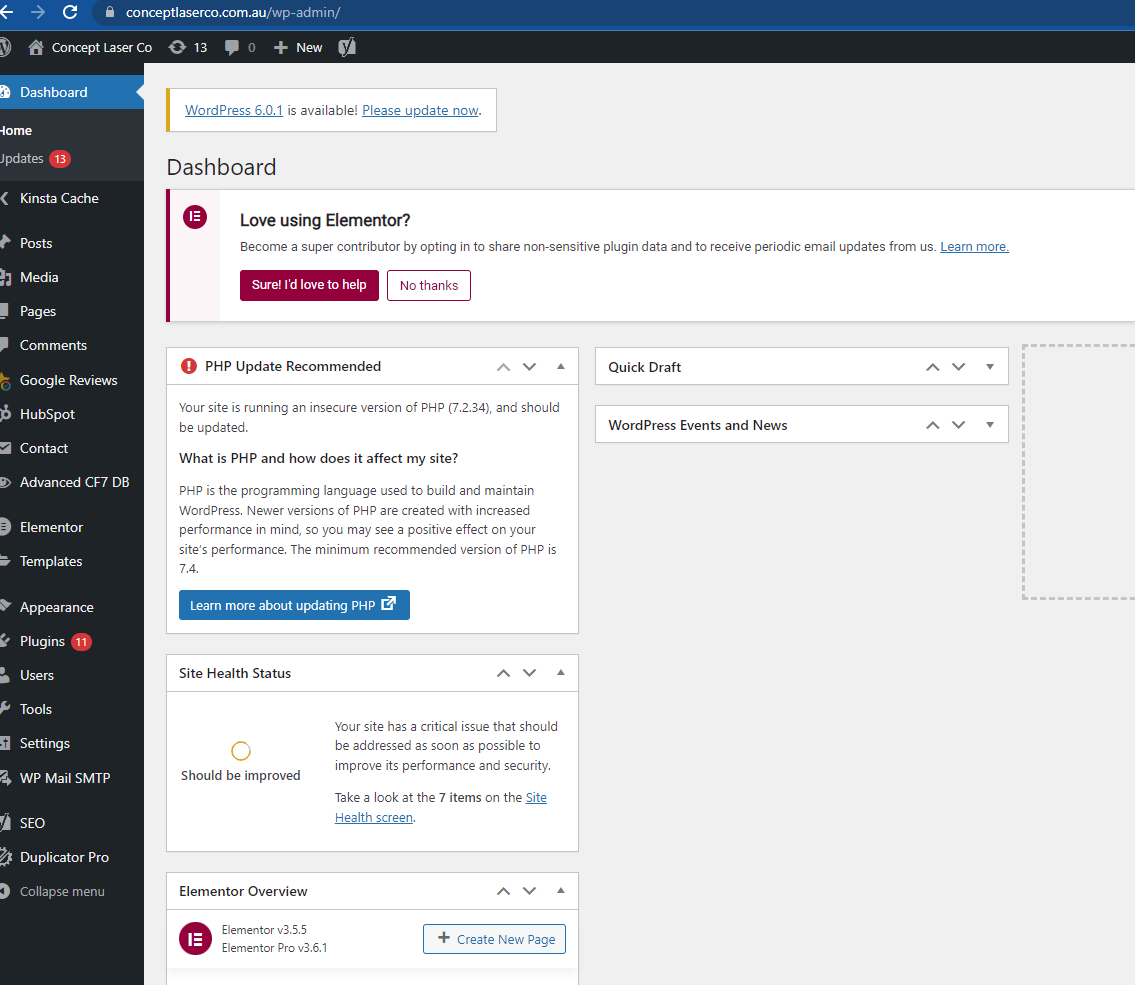Viewport: 1135px width, 985px height.
Task: Open the Posts menu
Action: (x=72, y=243)
